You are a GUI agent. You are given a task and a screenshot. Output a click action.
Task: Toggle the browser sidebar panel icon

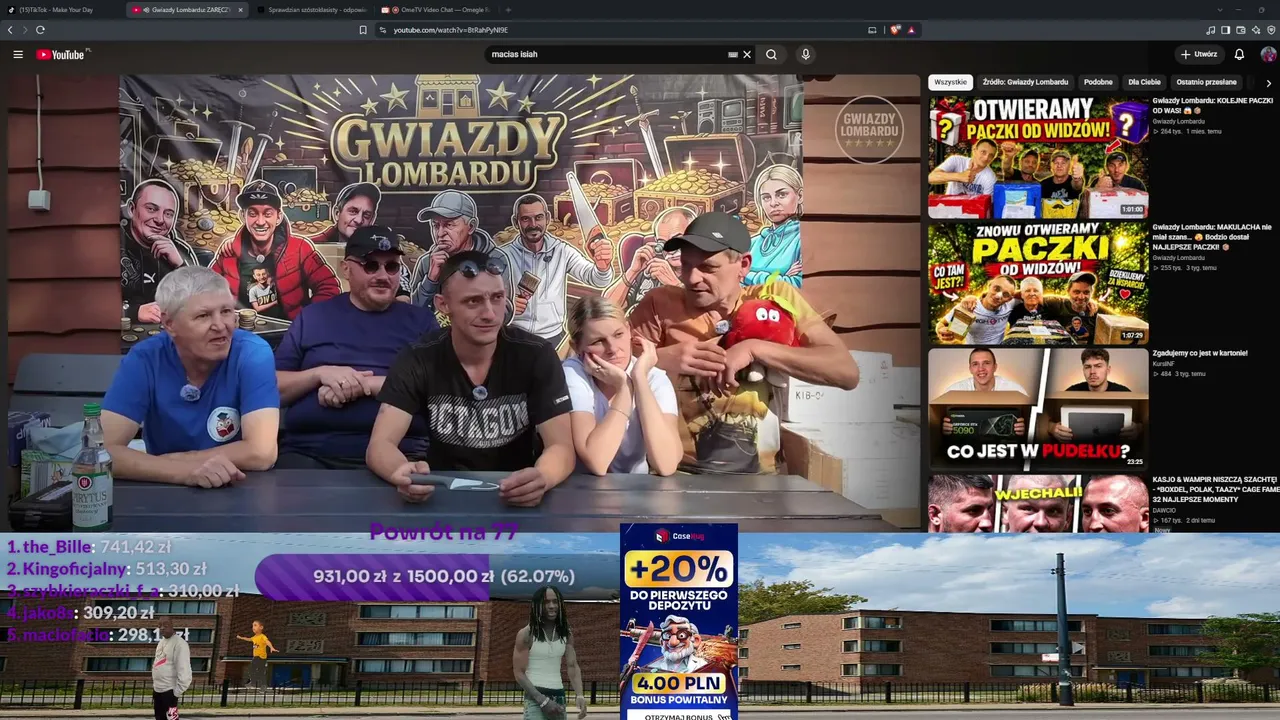[x=1226, y=30]
